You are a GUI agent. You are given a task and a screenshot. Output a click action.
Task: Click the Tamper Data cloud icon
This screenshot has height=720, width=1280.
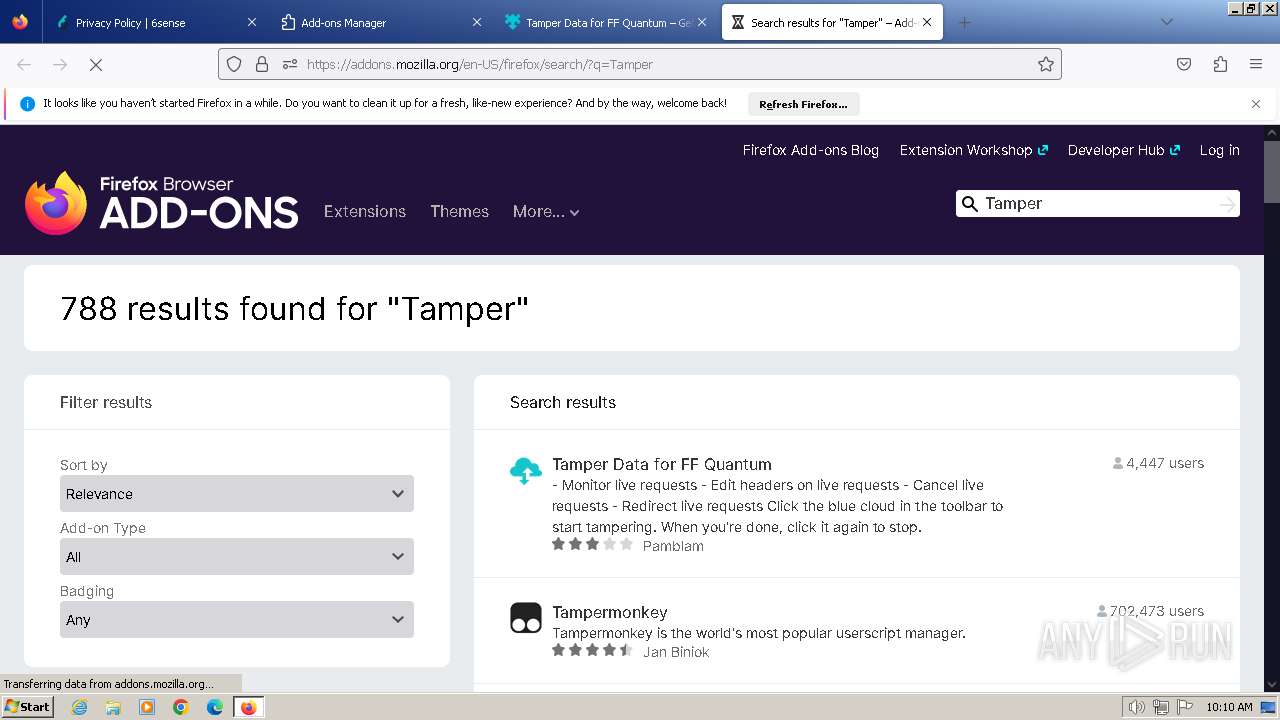(x=526, y=470)
